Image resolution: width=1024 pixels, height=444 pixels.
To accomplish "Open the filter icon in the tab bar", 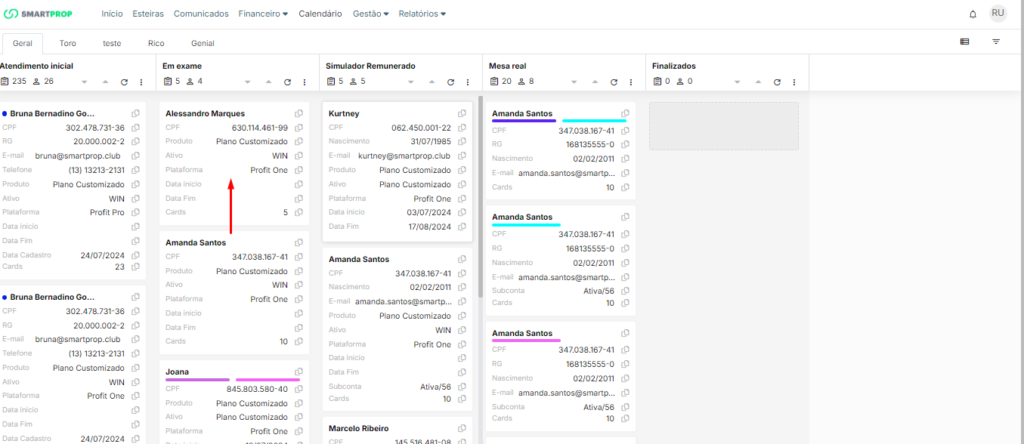I will pyautogui.click(x=996, y=42).
